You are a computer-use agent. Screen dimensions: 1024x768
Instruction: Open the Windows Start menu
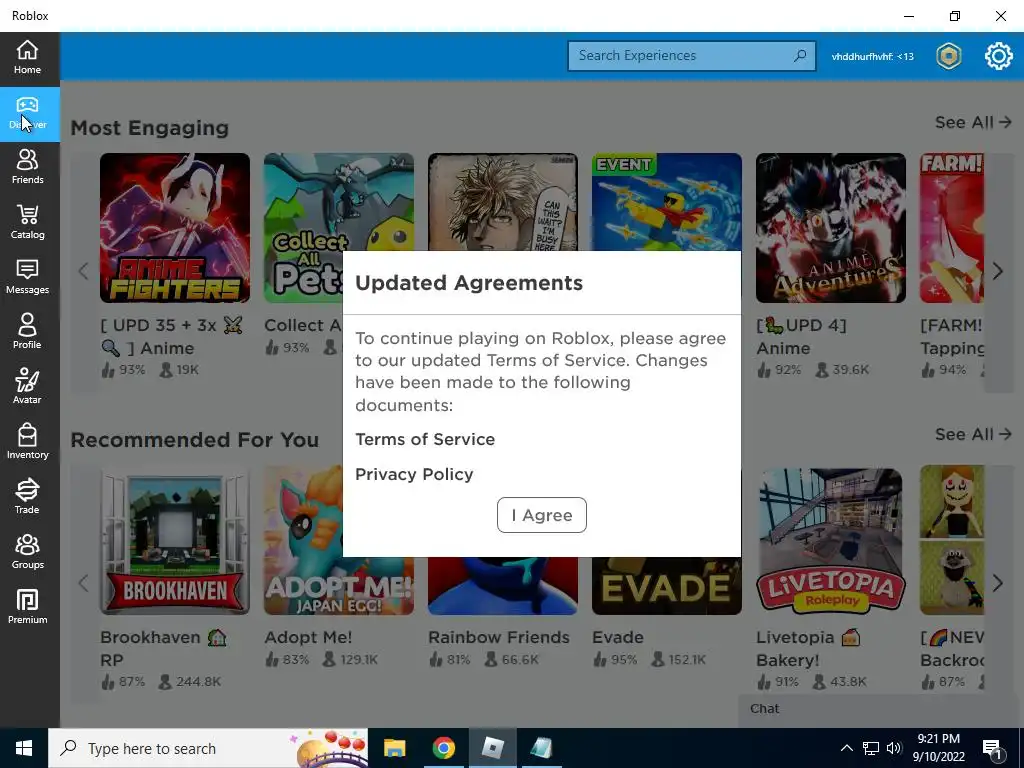coord(24,748)
